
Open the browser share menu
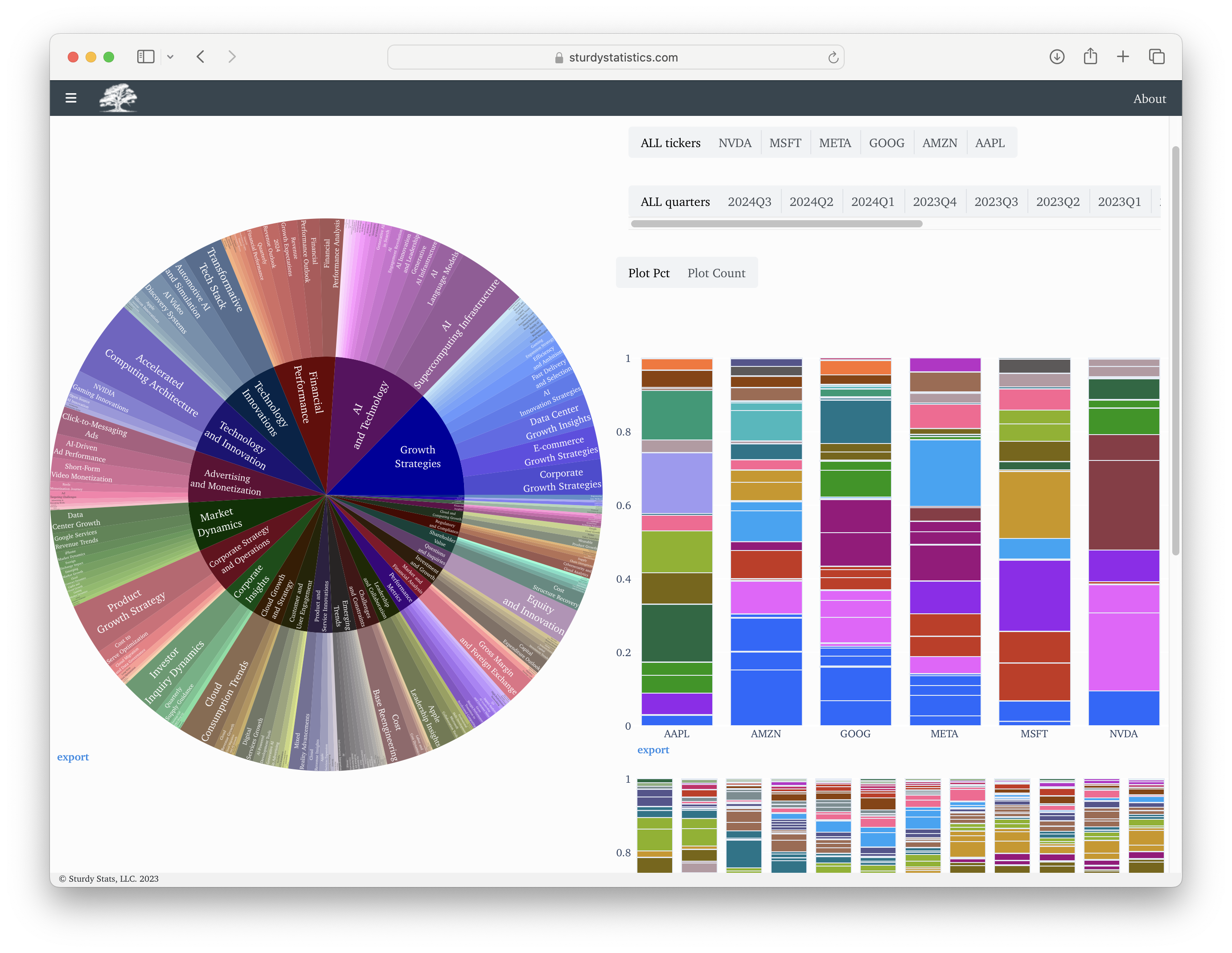coord(1090,57)
